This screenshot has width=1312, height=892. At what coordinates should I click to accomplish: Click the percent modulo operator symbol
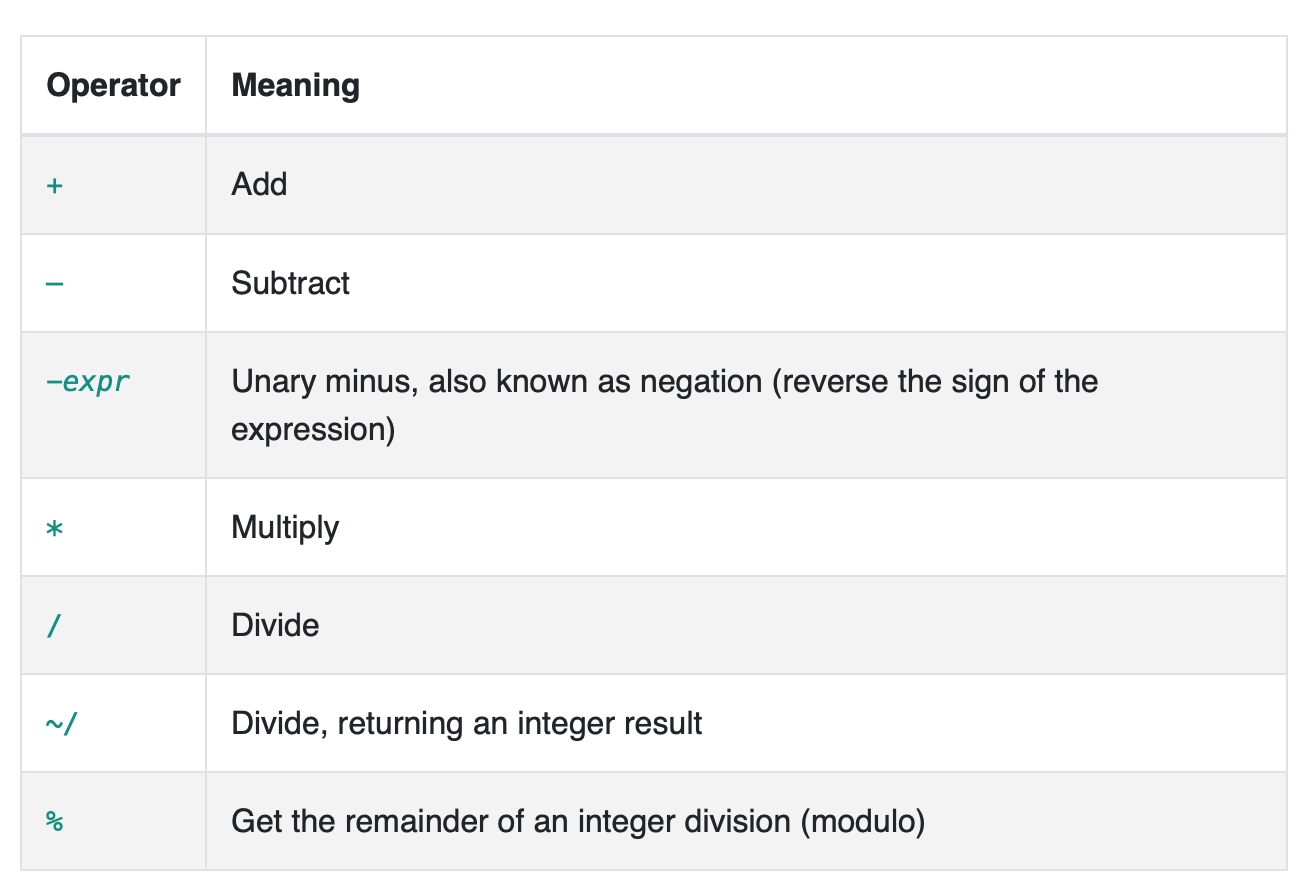[55, 822]
